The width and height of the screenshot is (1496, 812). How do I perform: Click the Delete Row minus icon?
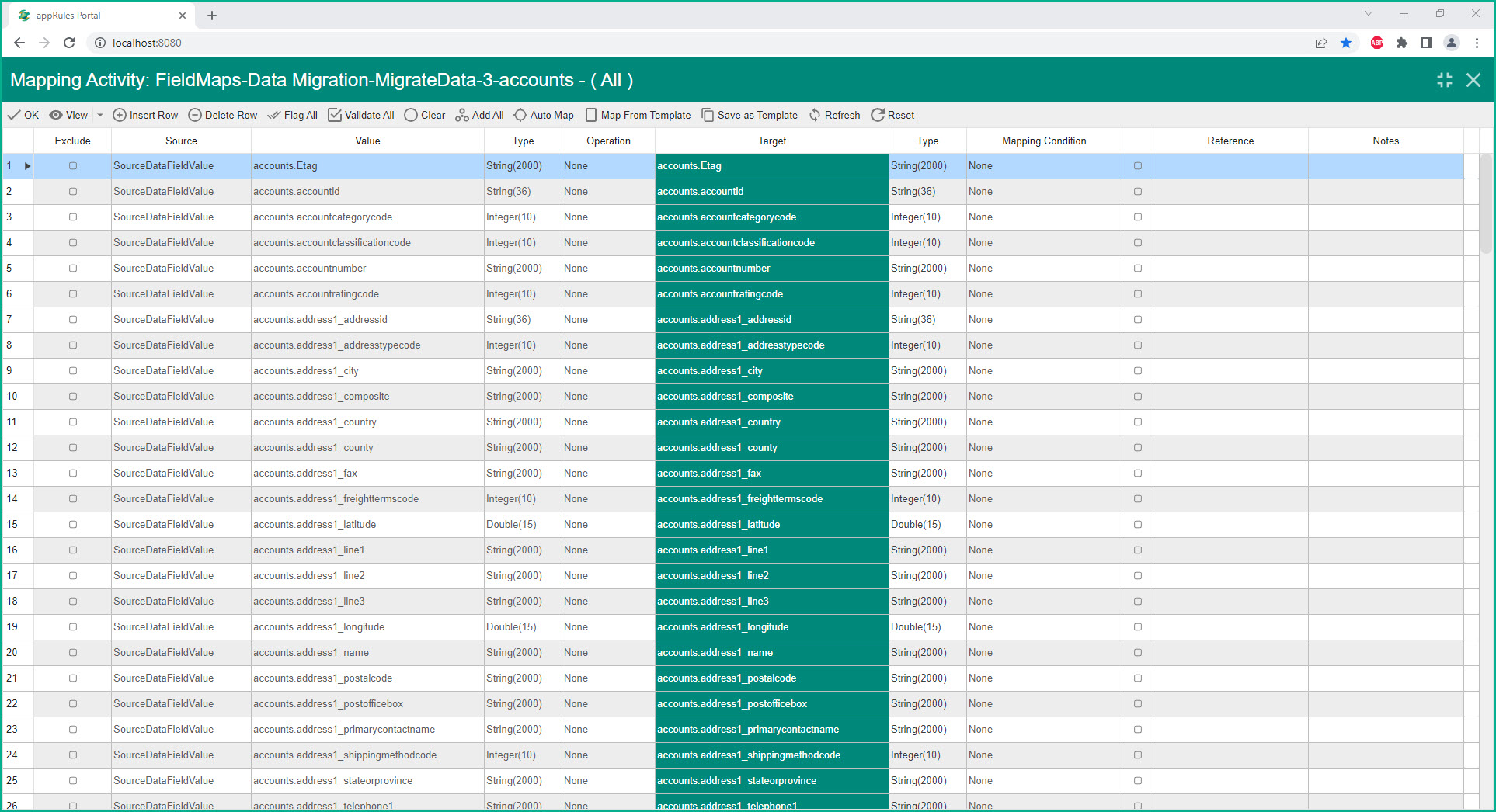click(x=195, y=115)
